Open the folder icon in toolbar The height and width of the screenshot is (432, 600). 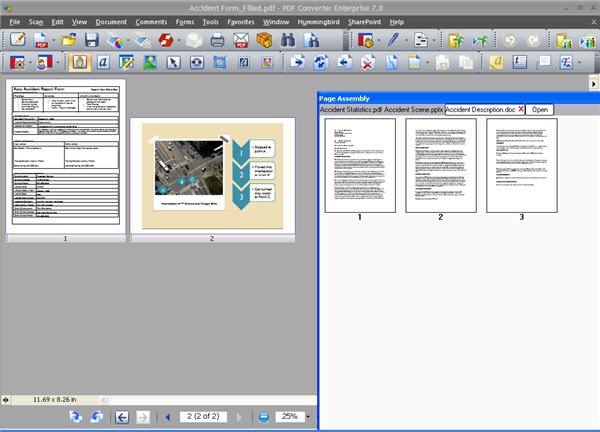68,41
